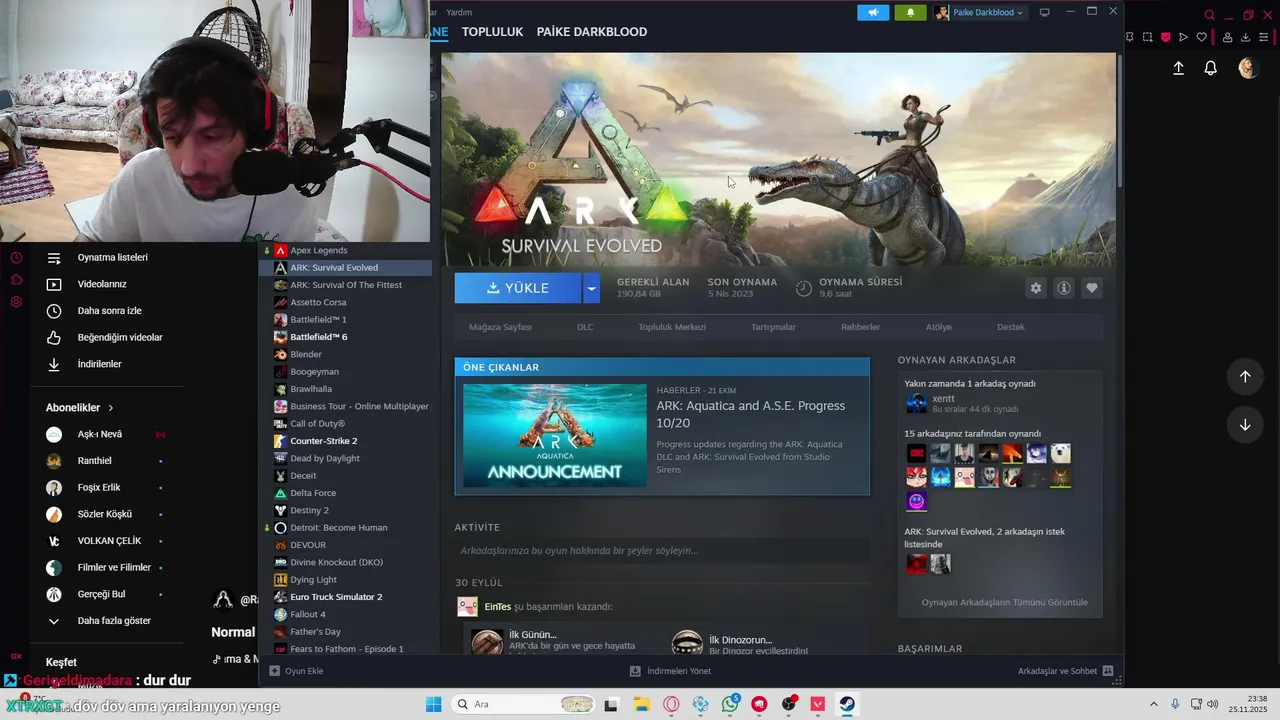Open the browser account avatar

1247,68
